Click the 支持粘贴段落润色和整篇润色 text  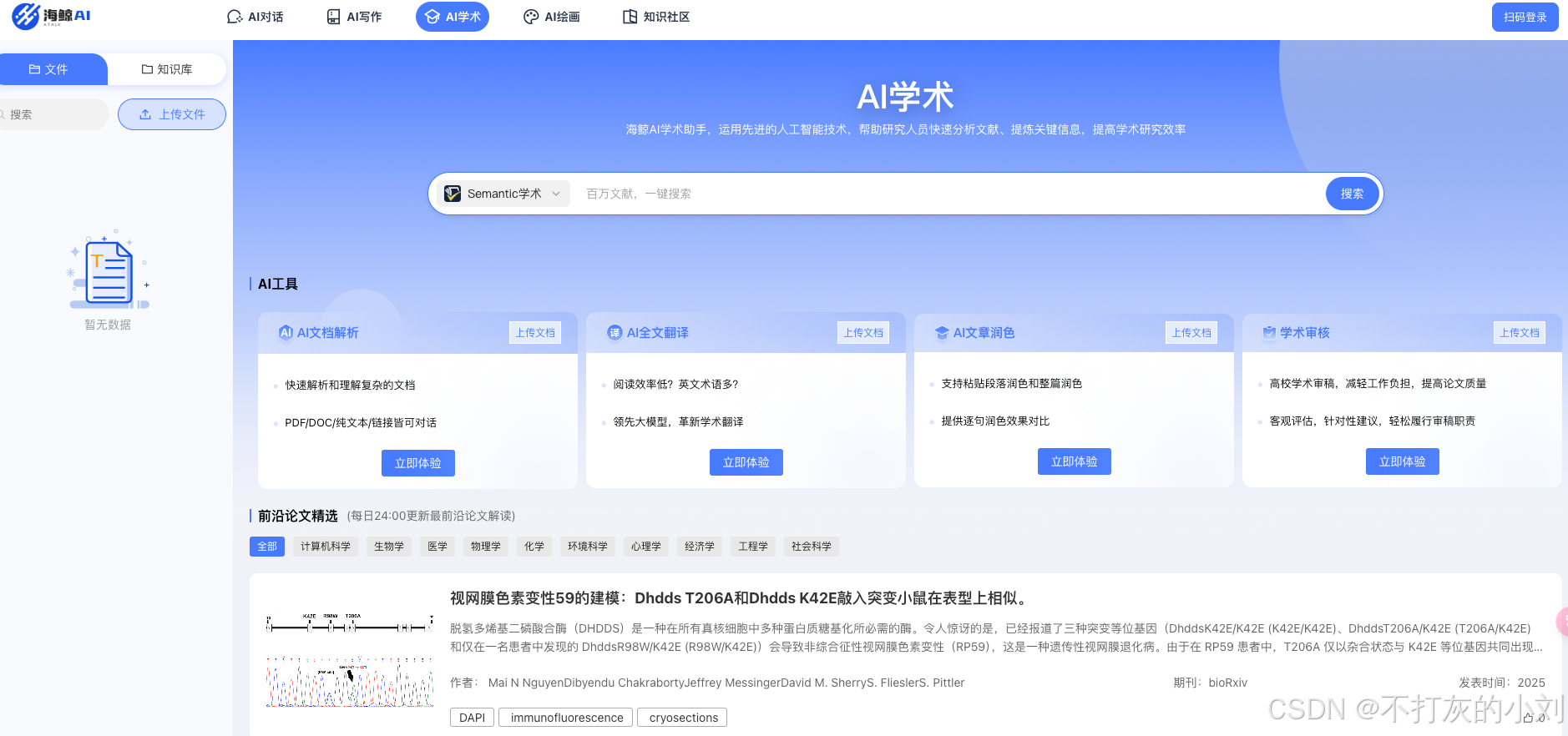click(1012, 383)
